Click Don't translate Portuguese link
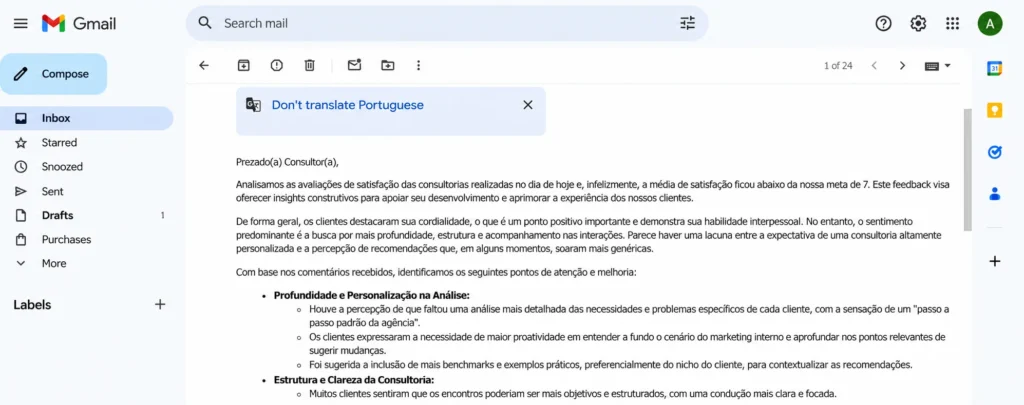Viewport: 1024px width, 405px height. click(x=347, y=105)
